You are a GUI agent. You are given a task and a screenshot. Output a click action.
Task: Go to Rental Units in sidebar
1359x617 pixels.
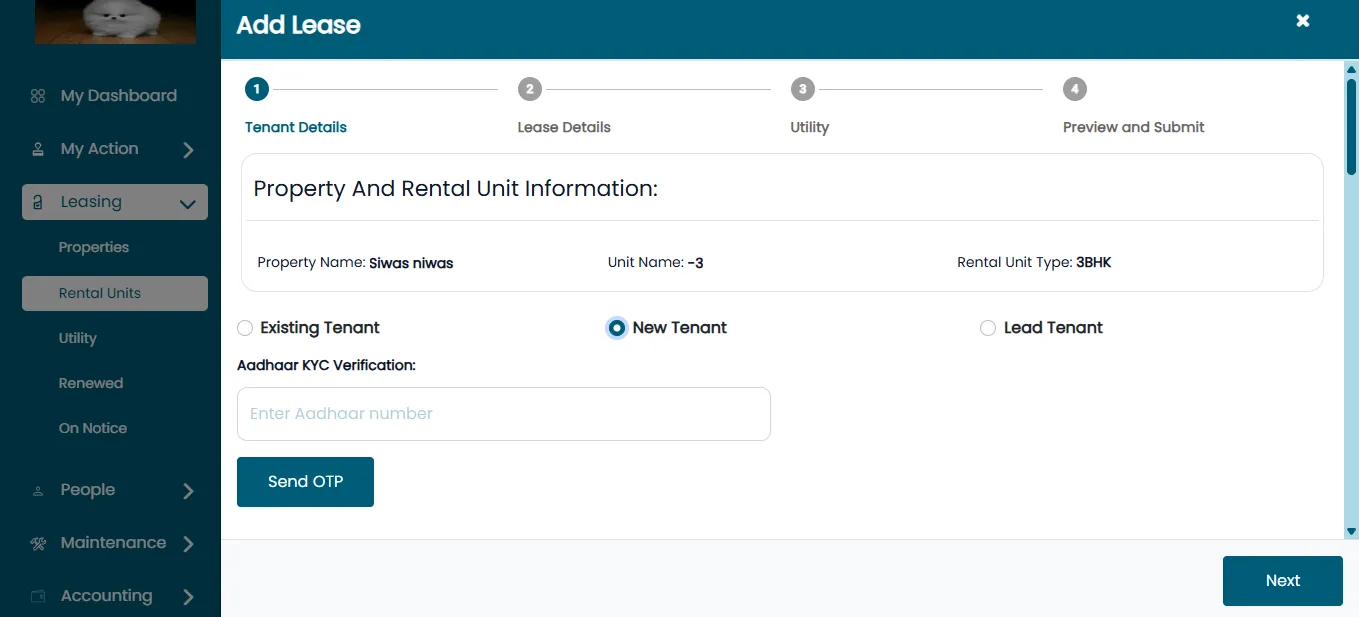pyautogui.click(x=115, y=293)
